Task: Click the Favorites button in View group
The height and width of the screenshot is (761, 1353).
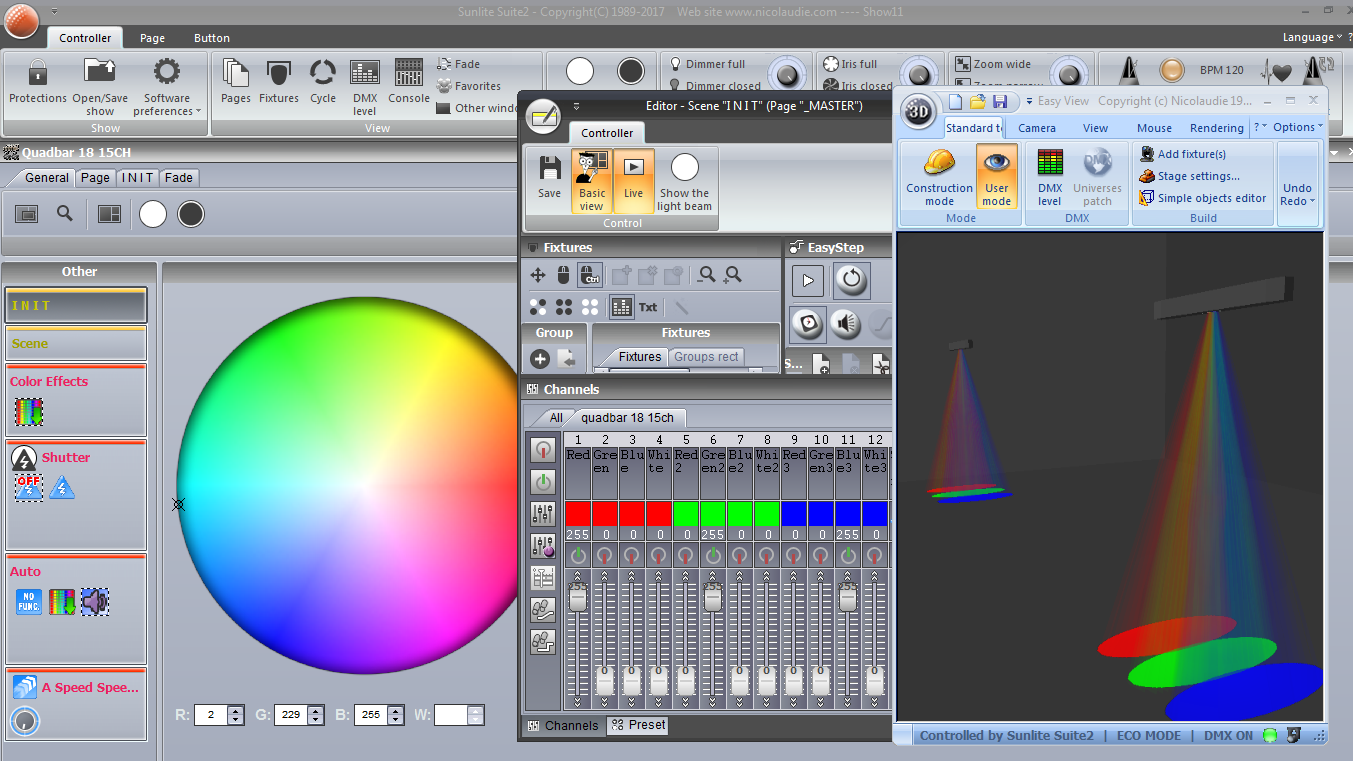Action: (470, 86)
